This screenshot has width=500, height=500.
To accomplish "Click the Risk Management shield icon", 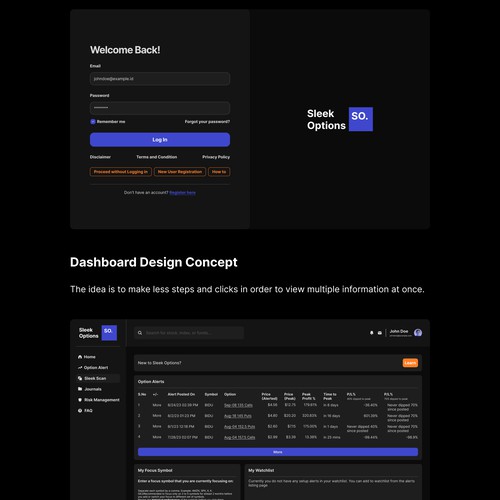I will click(80, 400).
